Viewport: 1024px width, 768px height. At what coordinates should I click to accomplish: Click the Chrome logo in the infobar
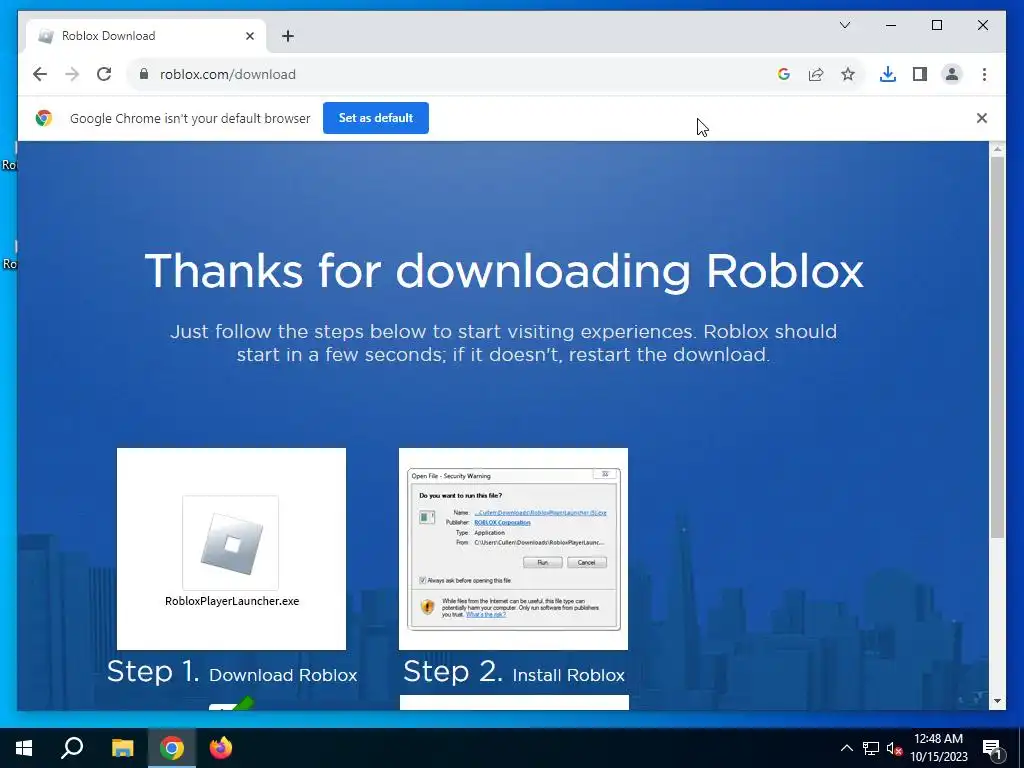point(44,118)
